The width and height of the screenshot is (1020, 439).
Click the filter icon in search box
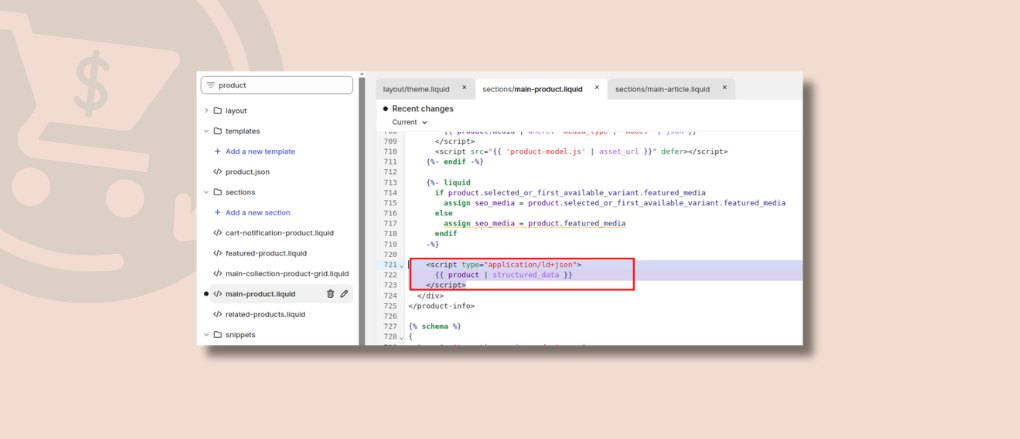(210, 85)
